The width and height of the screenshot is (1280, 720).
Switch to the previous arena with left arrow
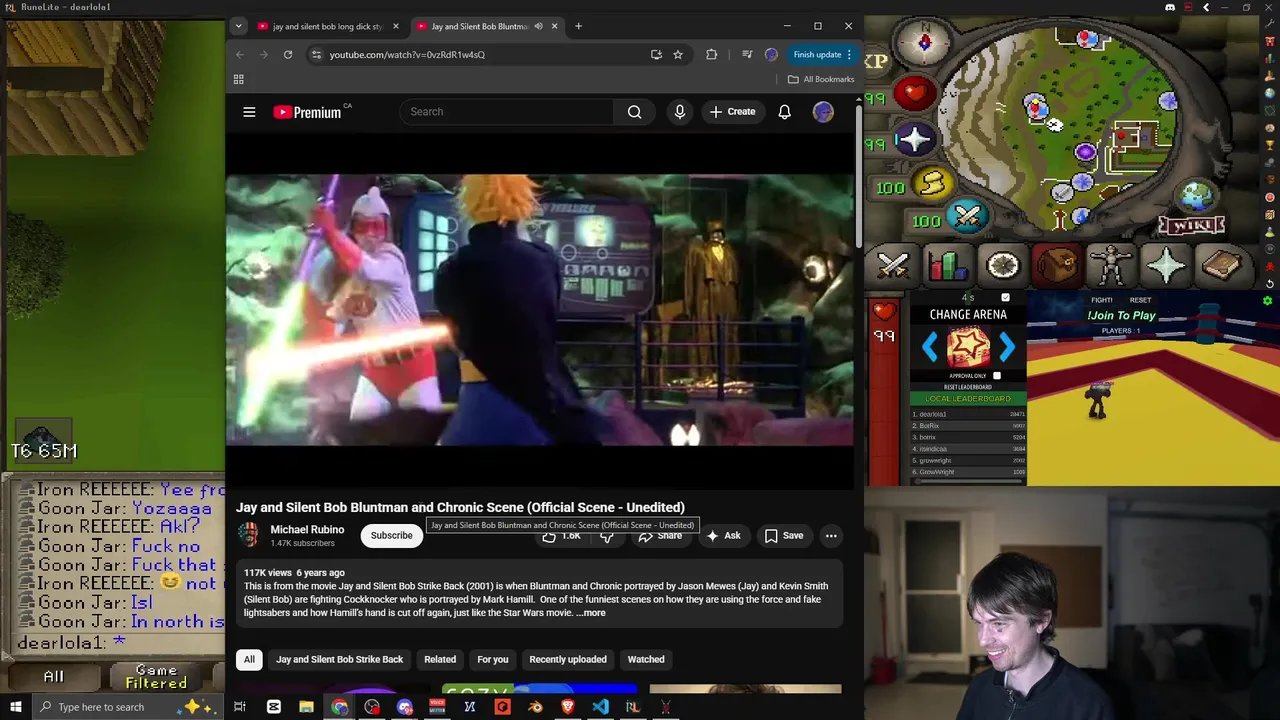[x=930, y=347]
